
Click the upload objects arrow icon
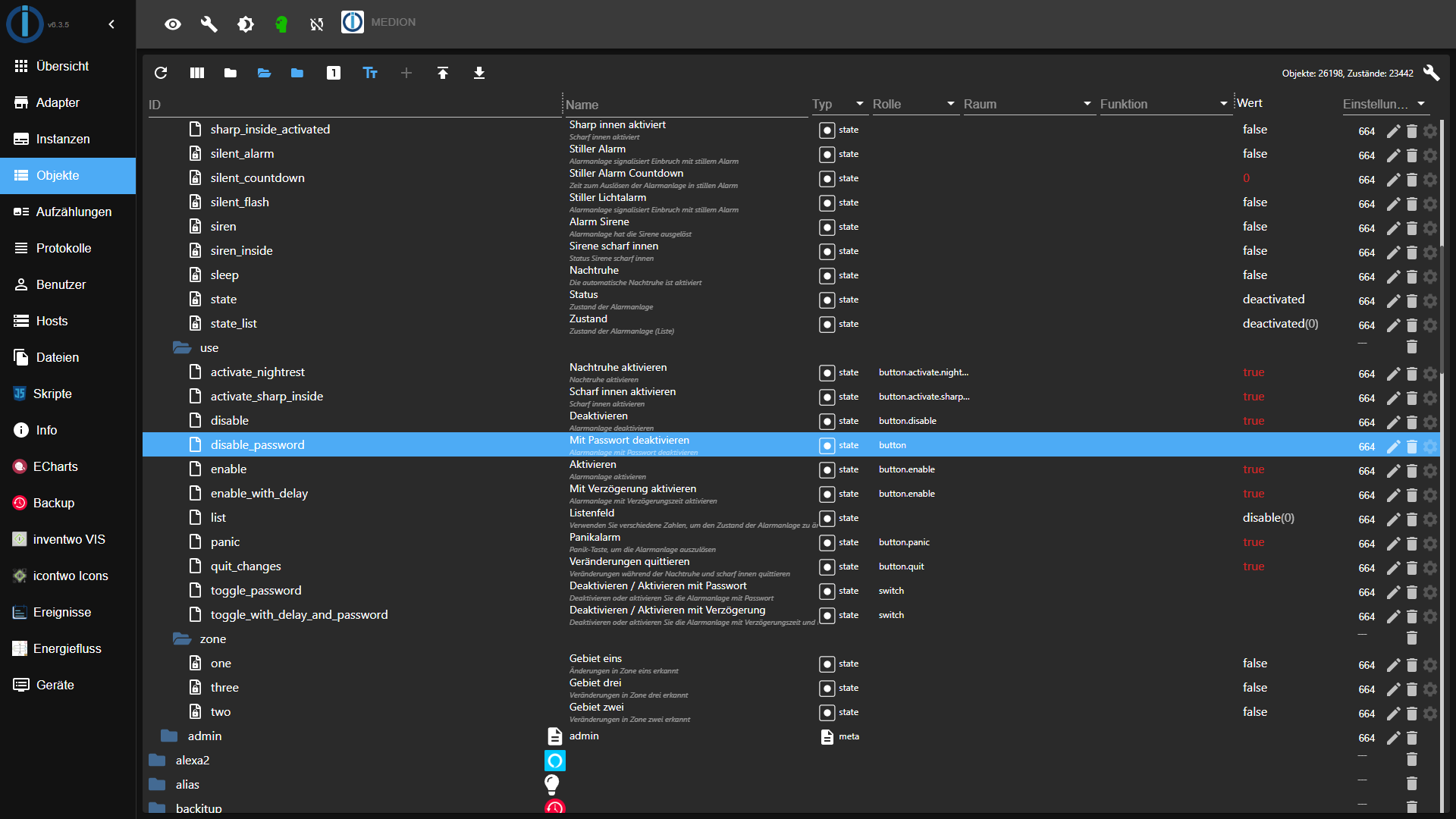443,73
